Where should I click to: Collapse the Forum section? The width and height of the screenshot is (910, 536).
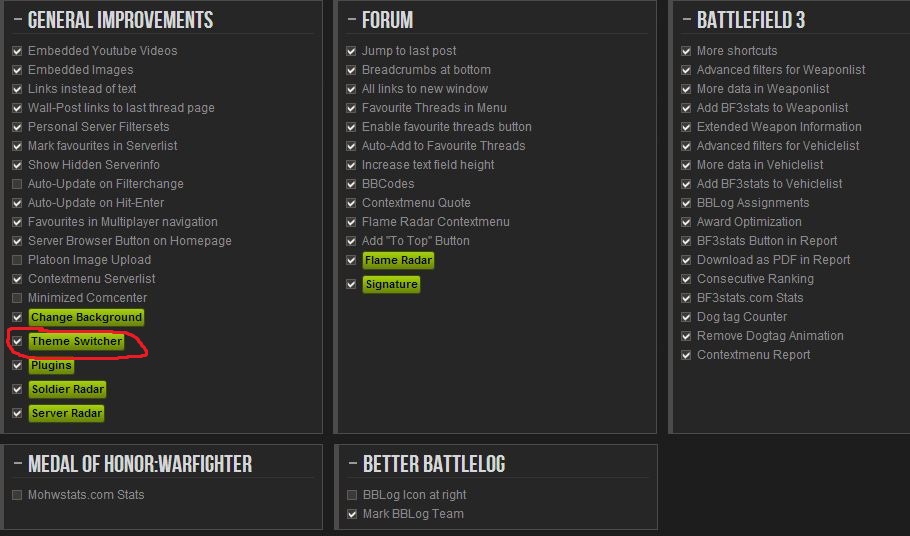click(x=352, y=21)
